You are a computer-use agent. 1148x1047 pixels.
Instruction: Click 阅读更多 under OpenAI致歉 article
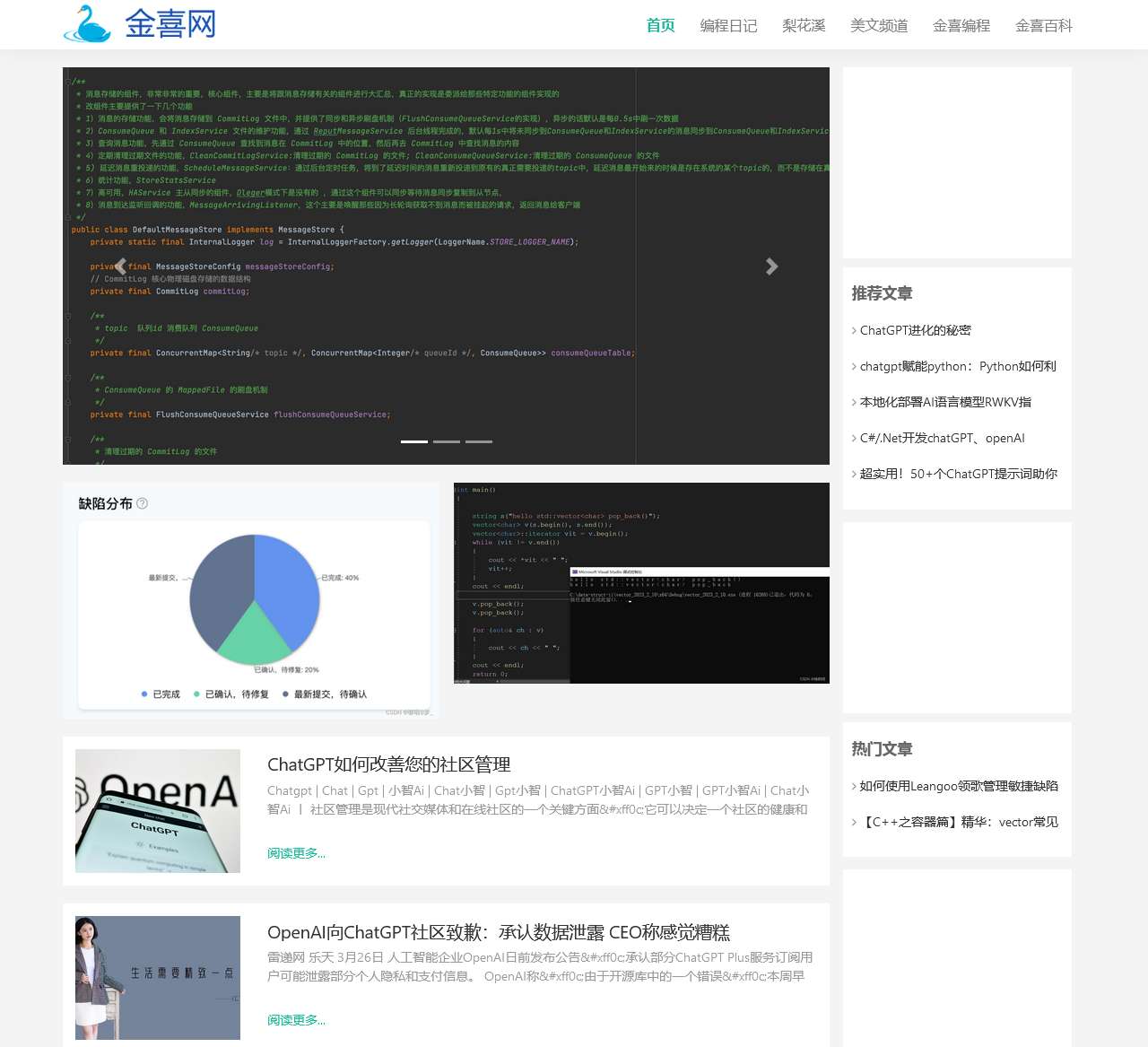point(296,1020)
